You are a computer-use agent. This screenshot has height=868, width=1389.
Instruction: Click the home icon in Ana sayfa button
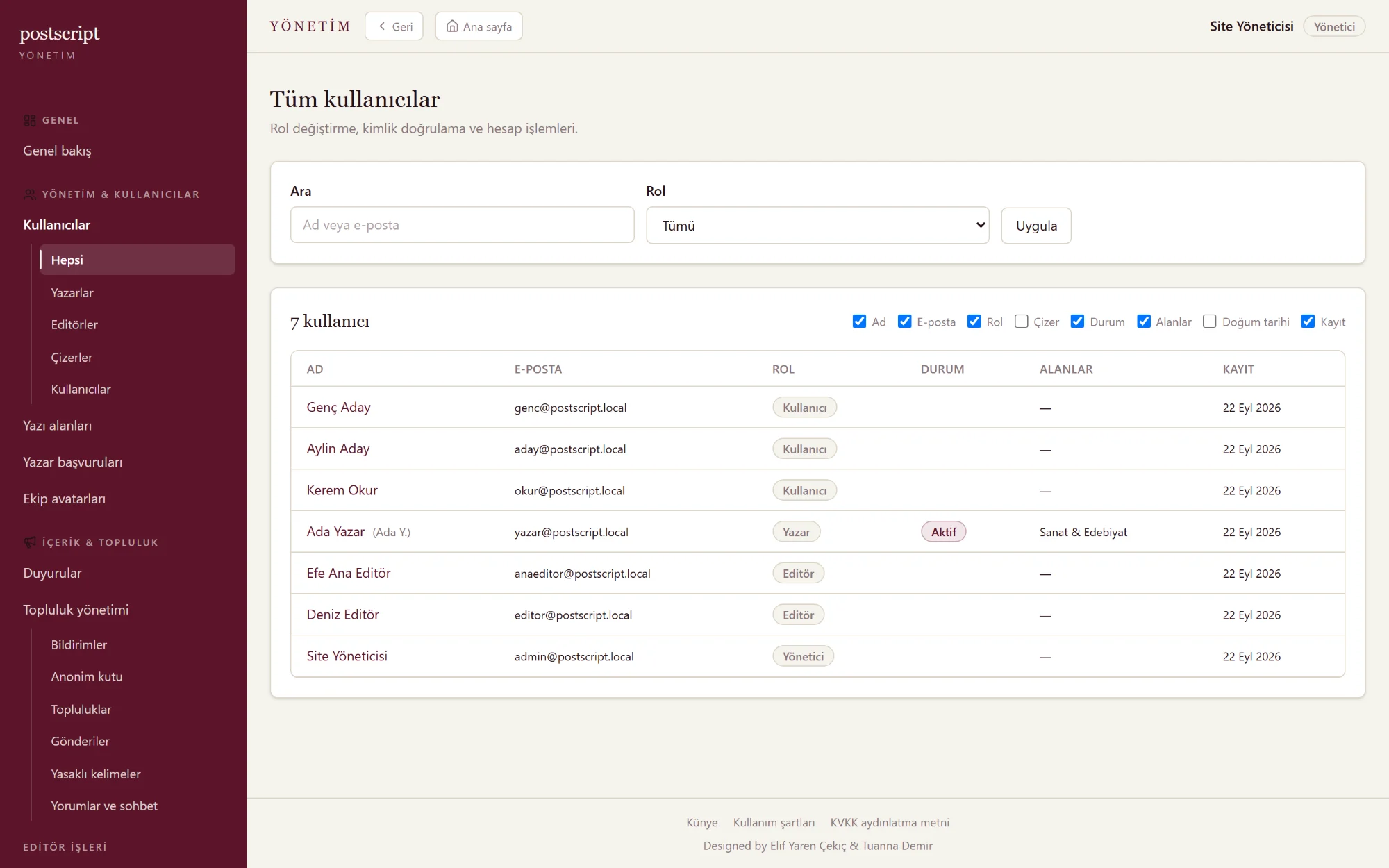click(x=452, y=26)
